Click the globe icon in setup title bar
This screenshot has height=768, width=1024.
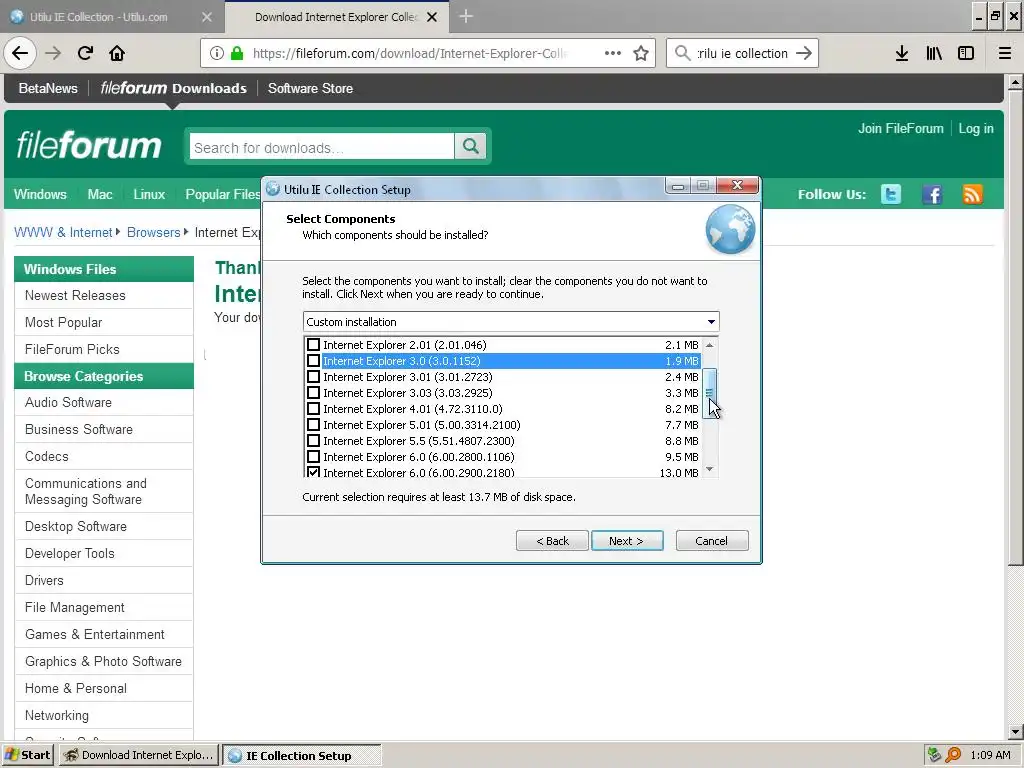273,189
